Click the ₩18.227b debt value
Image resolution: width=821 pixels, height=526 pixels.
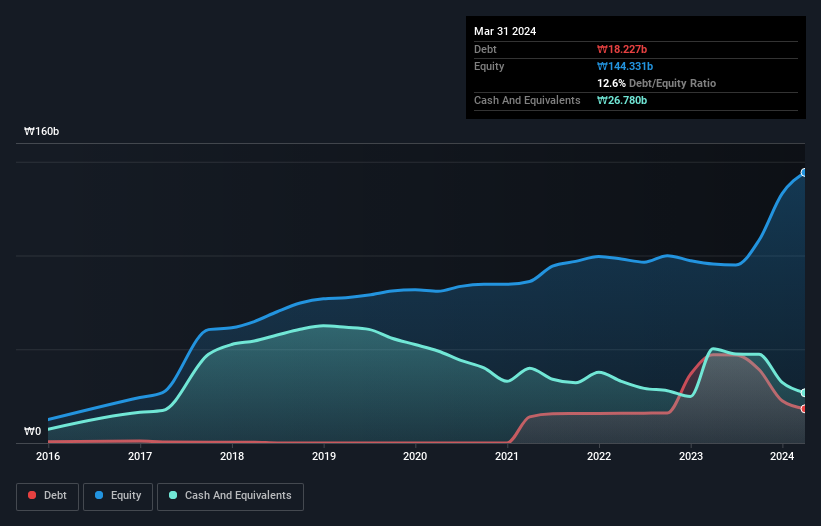pyautogui.click(x=622, y=49)
